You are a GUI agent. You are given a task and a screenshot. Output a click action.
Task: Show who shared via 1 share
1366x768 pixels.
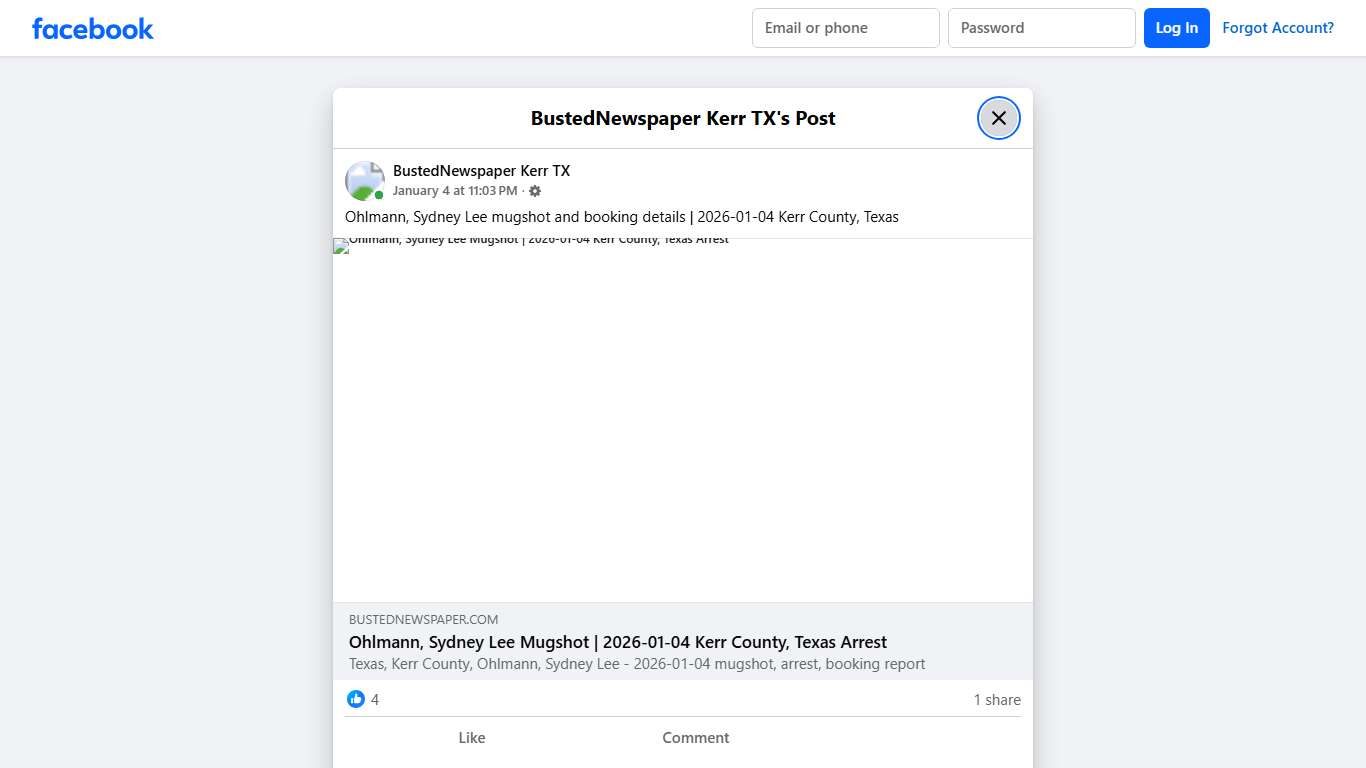pyautogui.click(x=996, y=700)
